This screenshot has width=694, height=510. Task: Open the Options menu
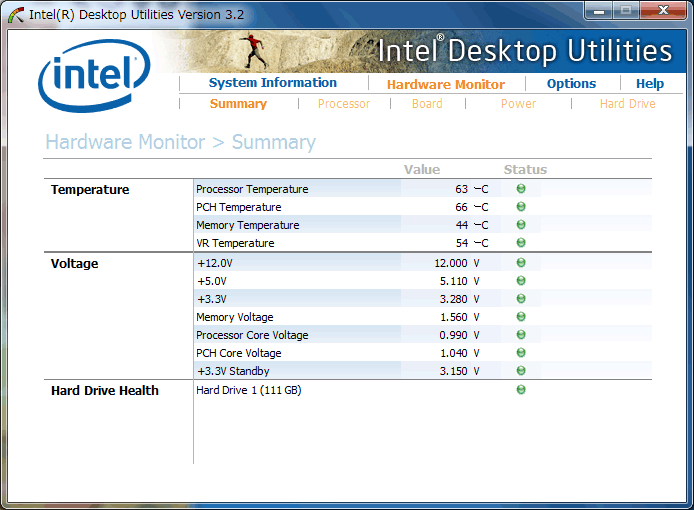pyautogui.click(x=571, y=84)
